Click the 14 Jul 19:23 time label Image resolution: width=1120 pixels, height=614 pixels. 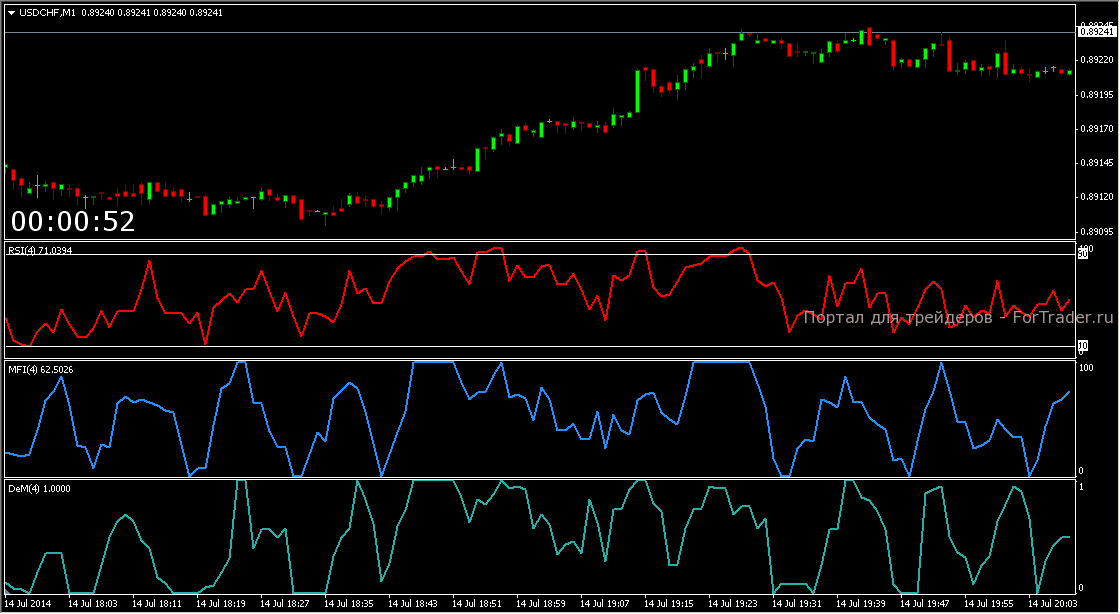pyautogui.click(x=734, y=603)
